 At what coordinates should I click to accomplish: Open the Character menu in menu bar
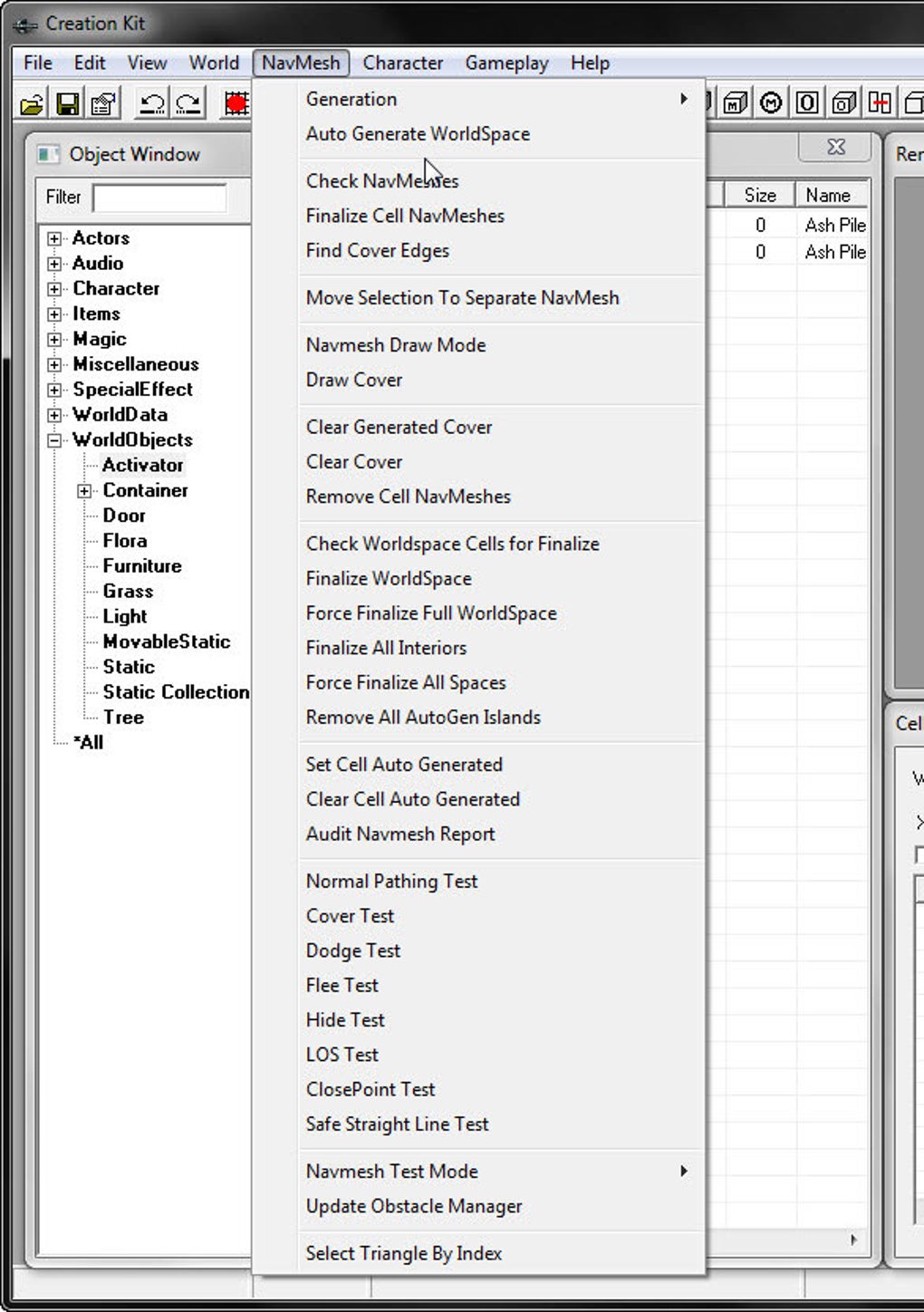[403, 63]
